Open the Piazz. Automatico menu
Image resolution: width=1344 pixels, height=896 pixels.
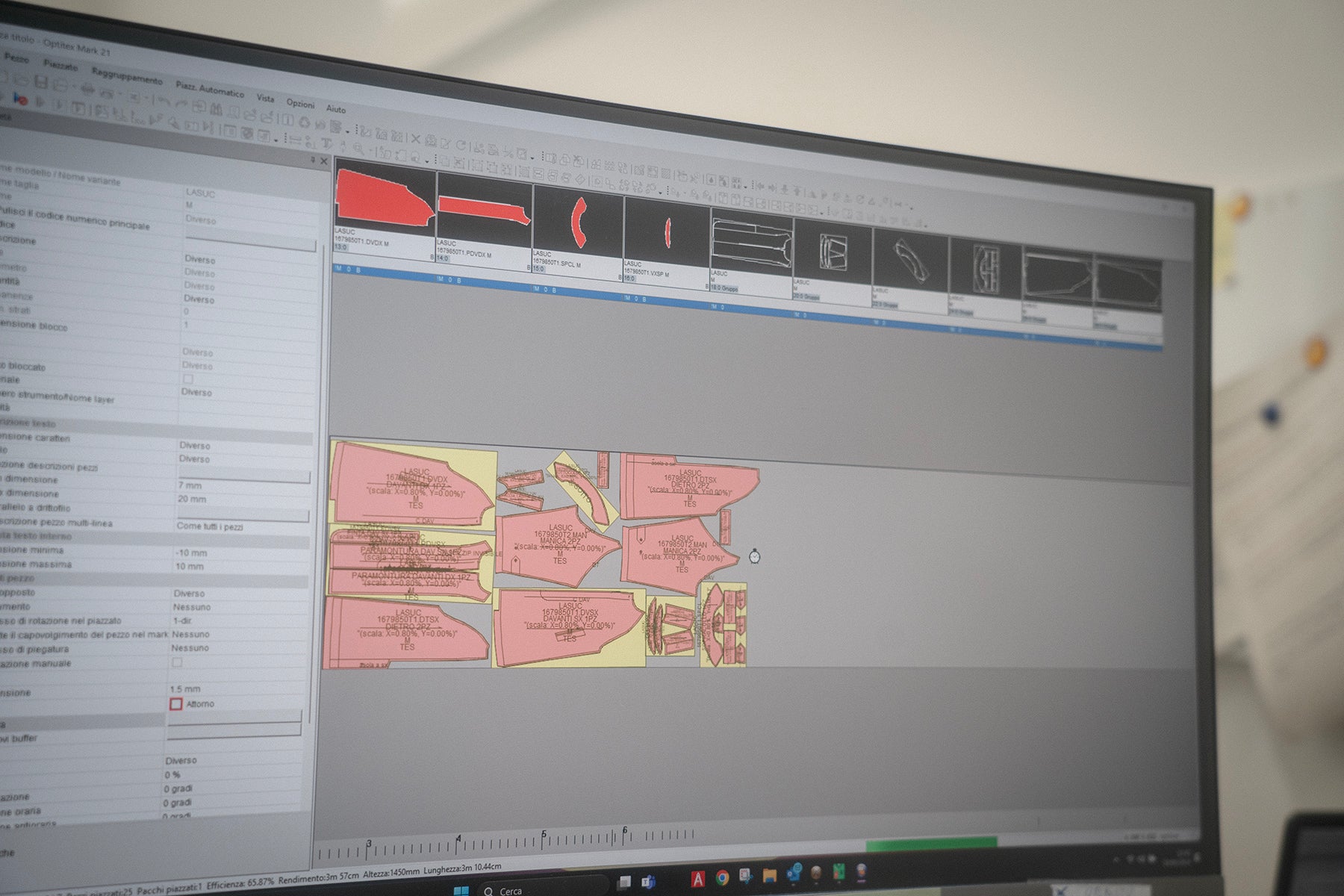click(209, 89)
